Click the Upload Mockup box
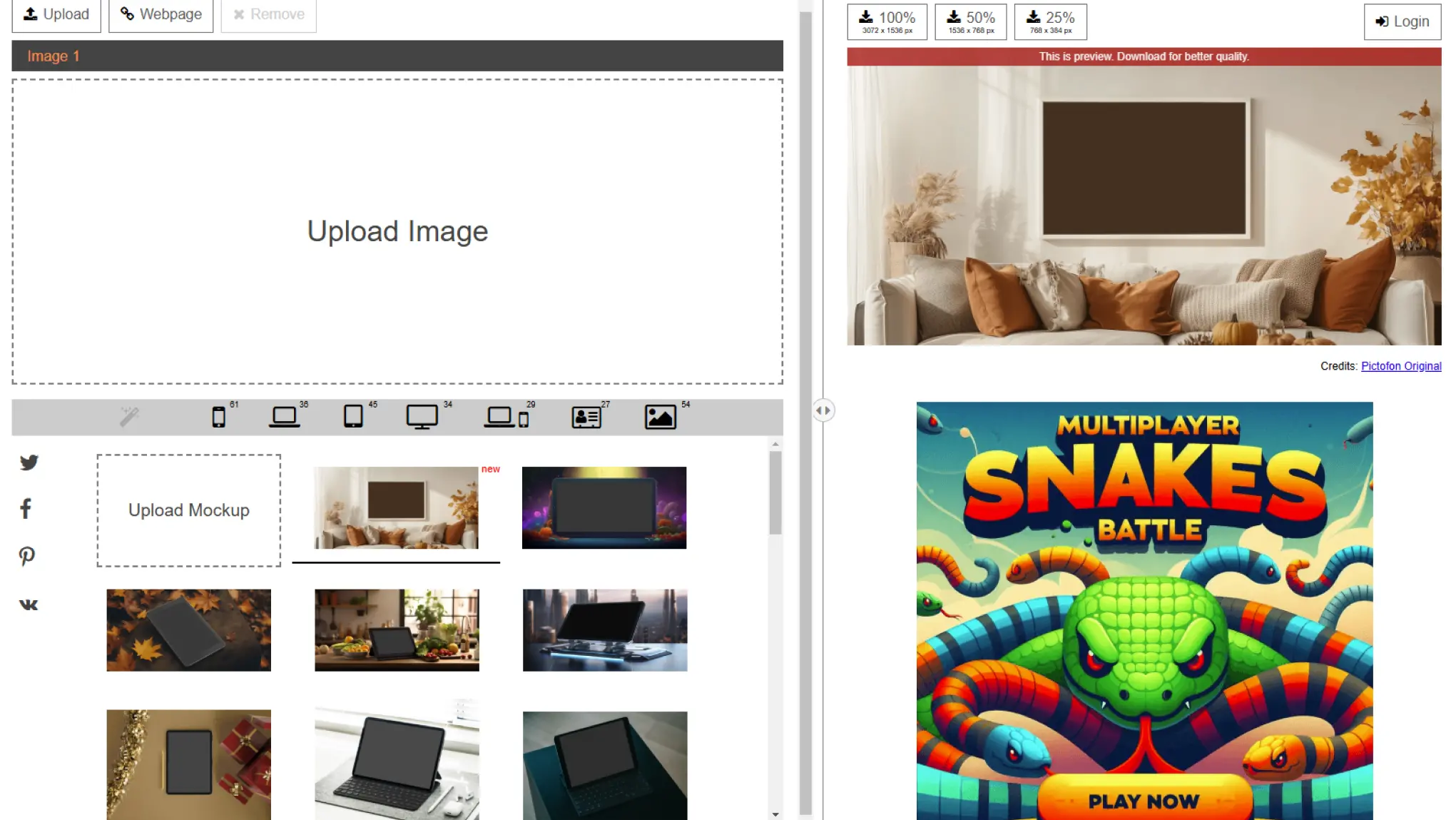Screen dimensions: 1456x820 coord(189,510)
